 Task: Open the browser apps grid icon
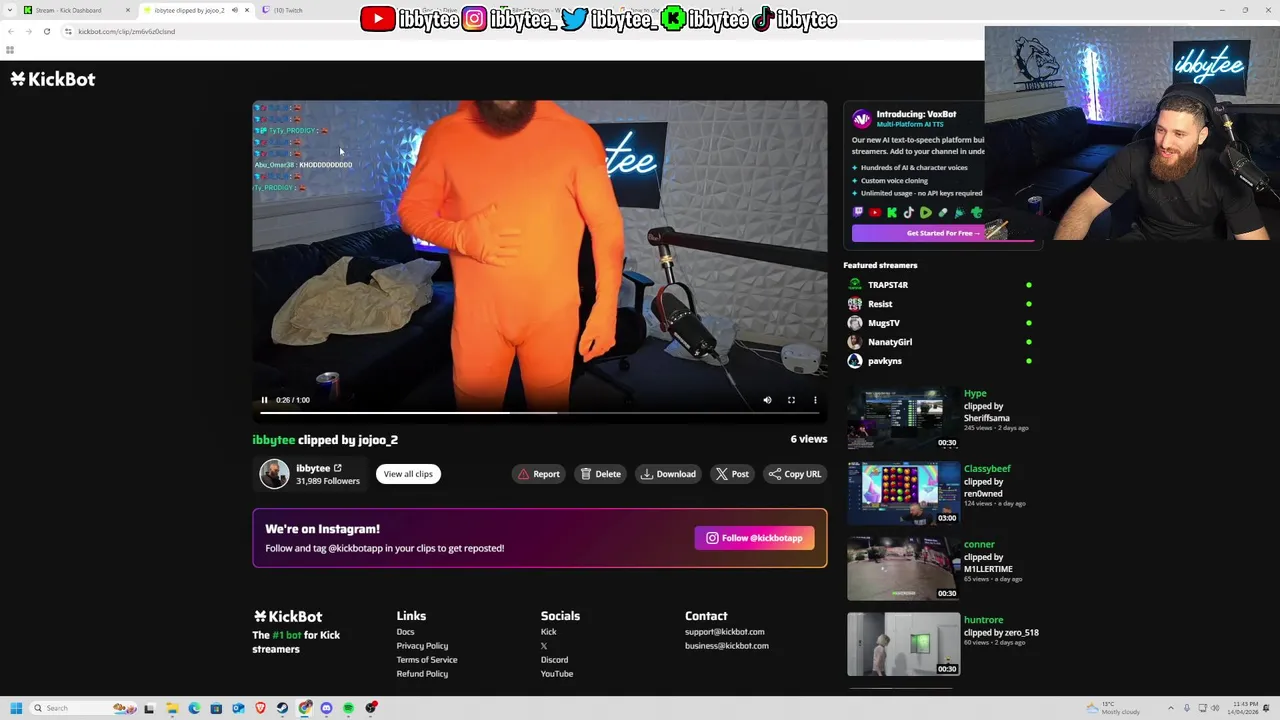(x=10, y=50)
